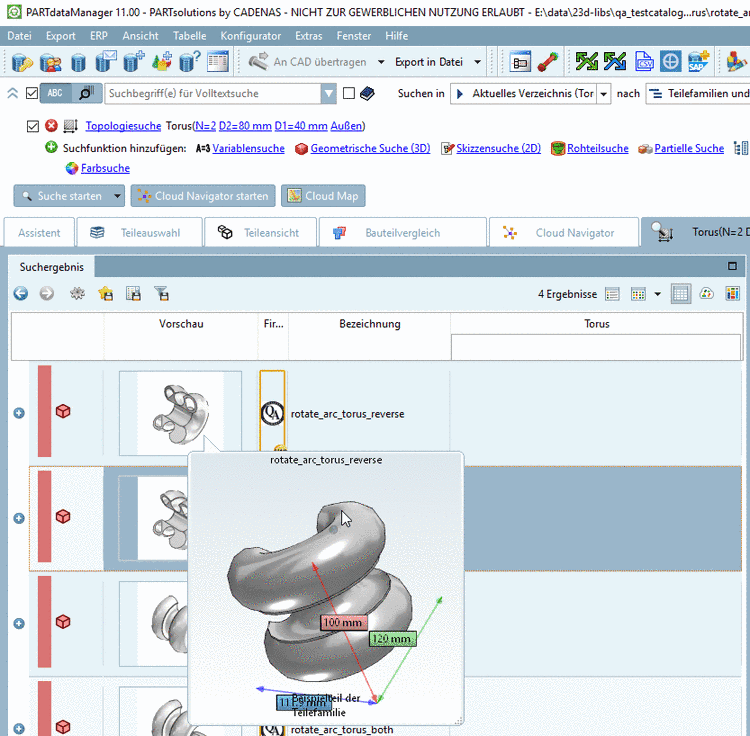750x736 pixels.
Task: Toggle the Topologiesuche checkbox
Action: [x=33, y=126]
